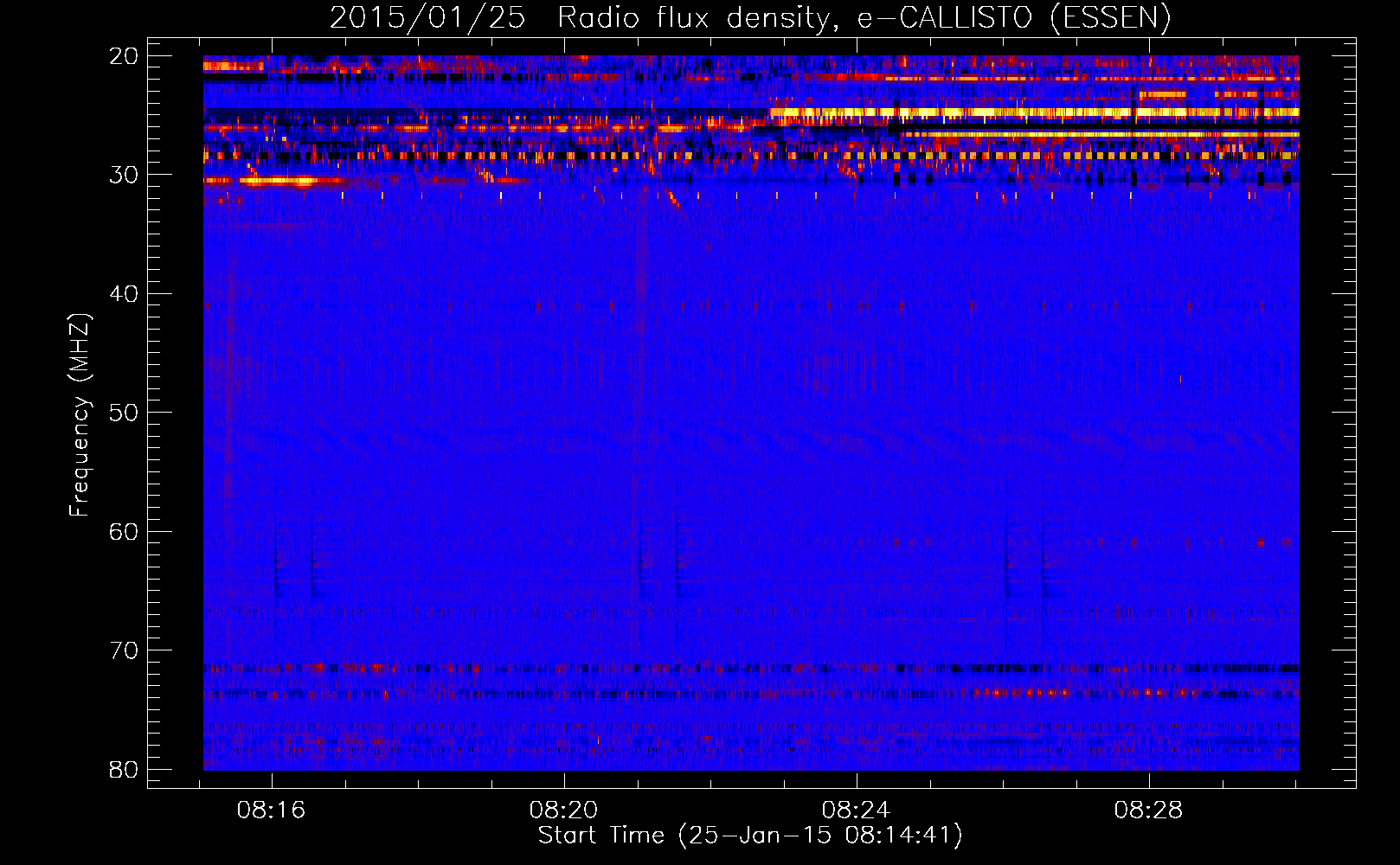Click the 08:20 time tick label

tap(564, 811)
